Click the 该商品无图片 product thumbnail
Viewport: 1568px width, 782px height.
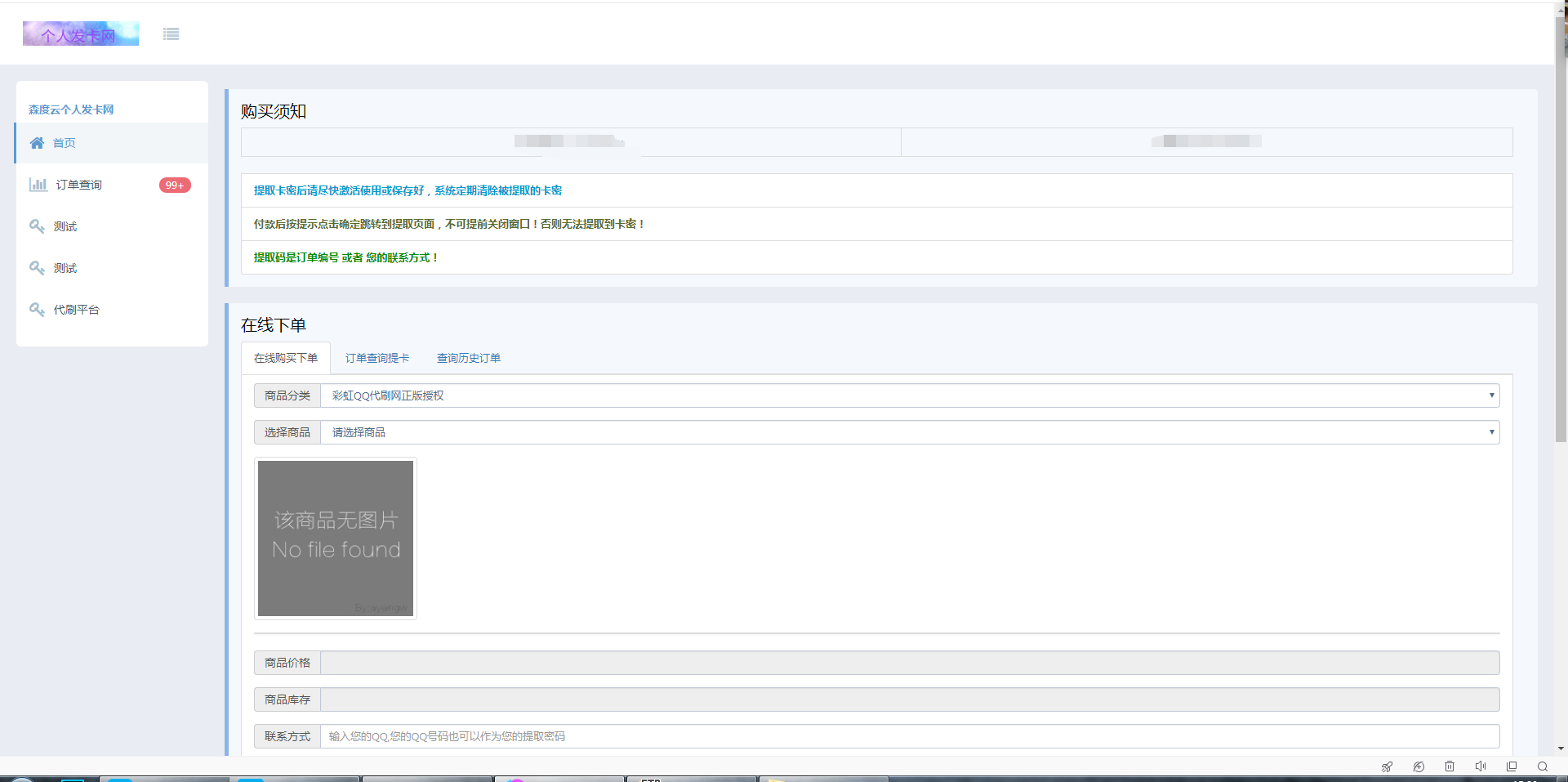[x=336, y=538]
